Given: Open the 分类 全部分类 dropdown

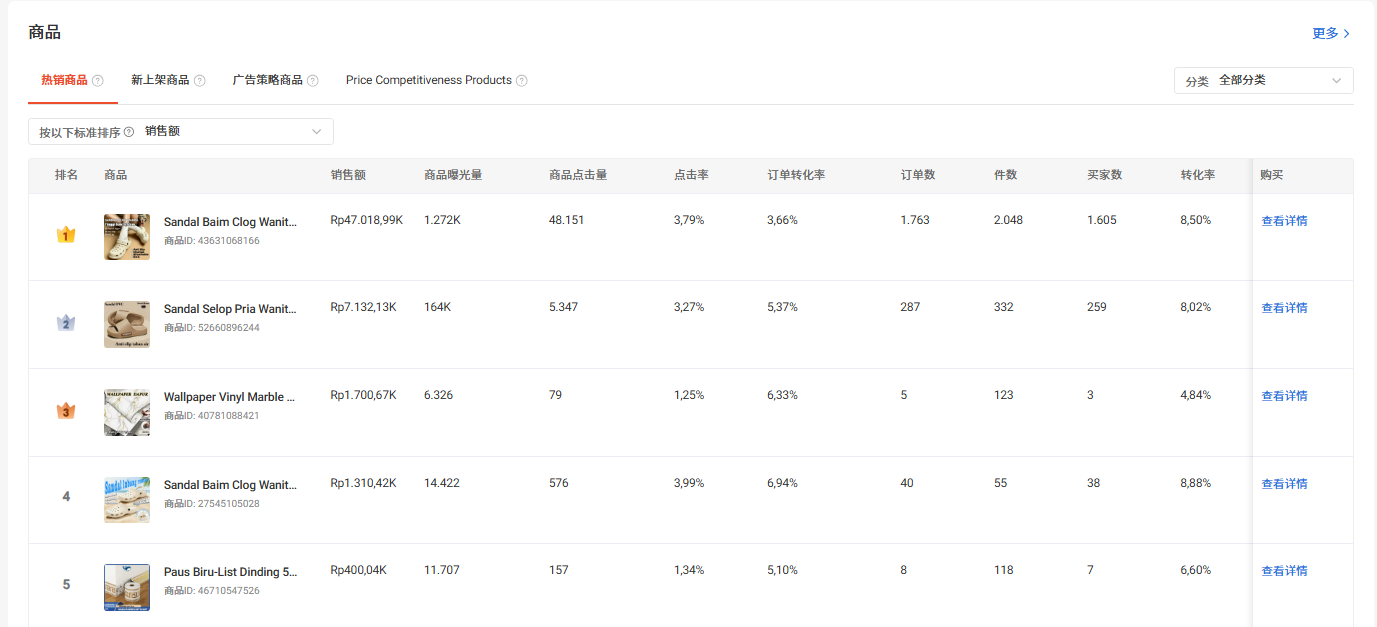Looking at the screenshot, I should [1264, 81].
